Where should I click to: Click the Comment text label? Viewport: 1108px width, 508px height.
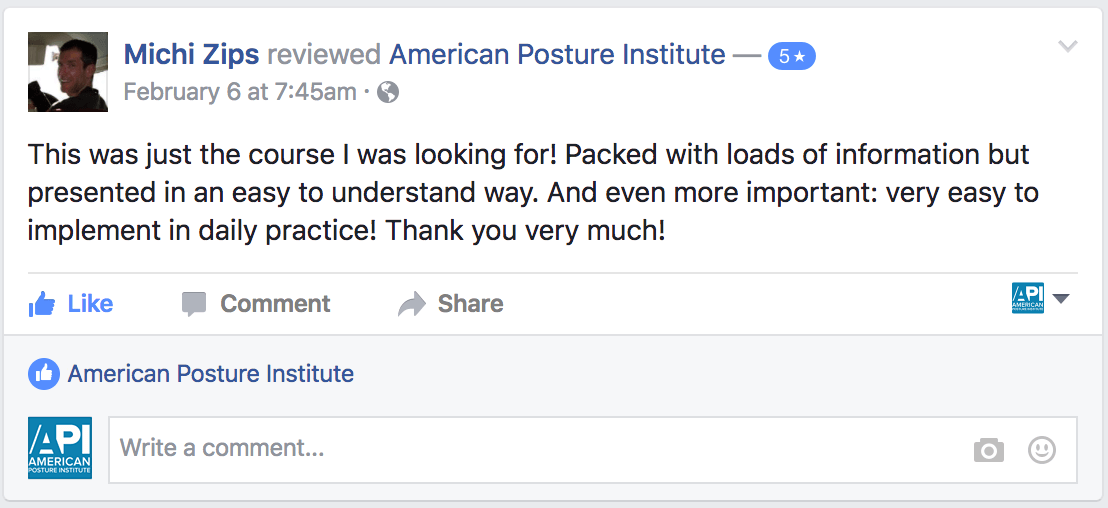(x=275, y=304)
